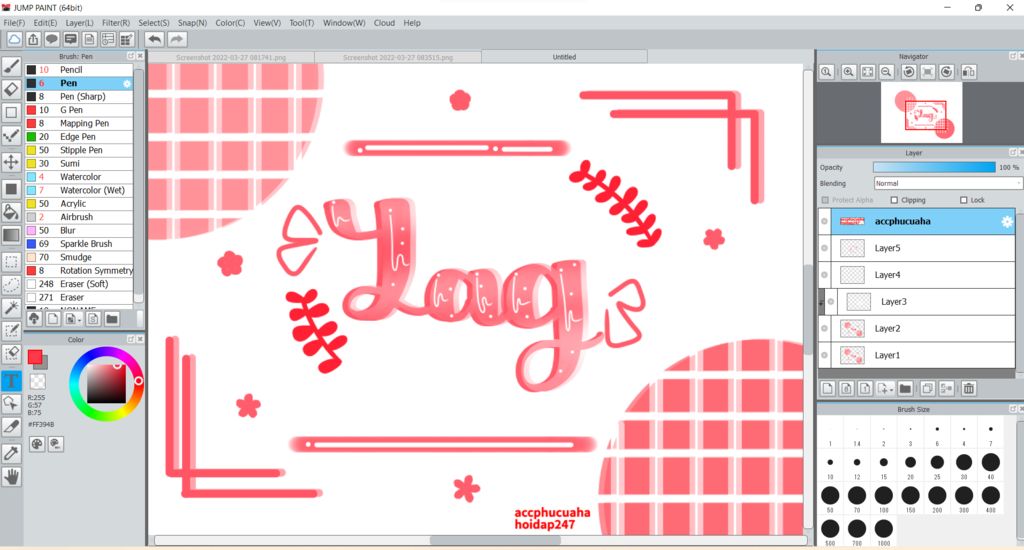Click the Navigator canvas thumbnail
The image size is (1024, 550).
921,112
